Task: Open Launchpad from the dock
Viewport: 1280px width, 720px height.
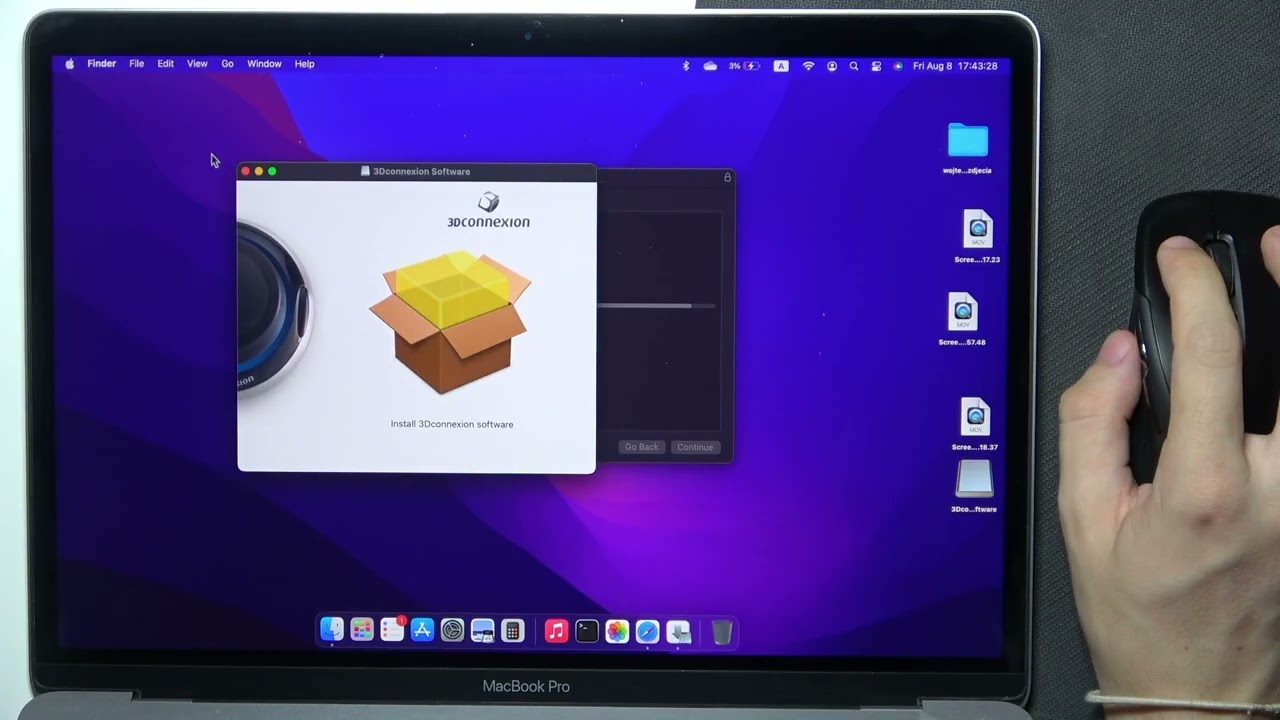Action: [362, 630]
